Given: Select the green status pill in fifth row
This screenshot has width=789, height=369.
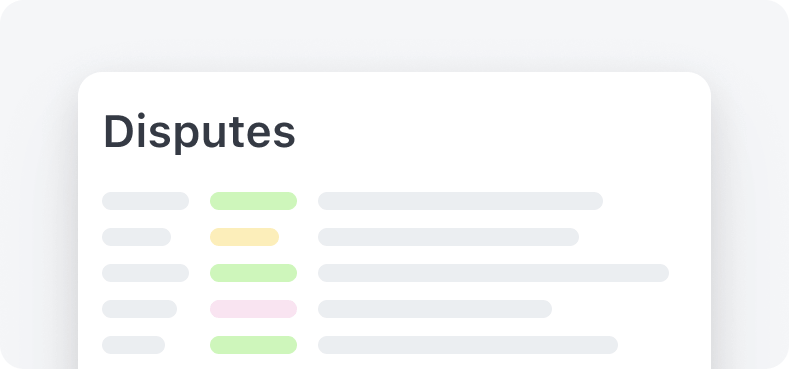Looking at the screenshot, I should [253, 345].
